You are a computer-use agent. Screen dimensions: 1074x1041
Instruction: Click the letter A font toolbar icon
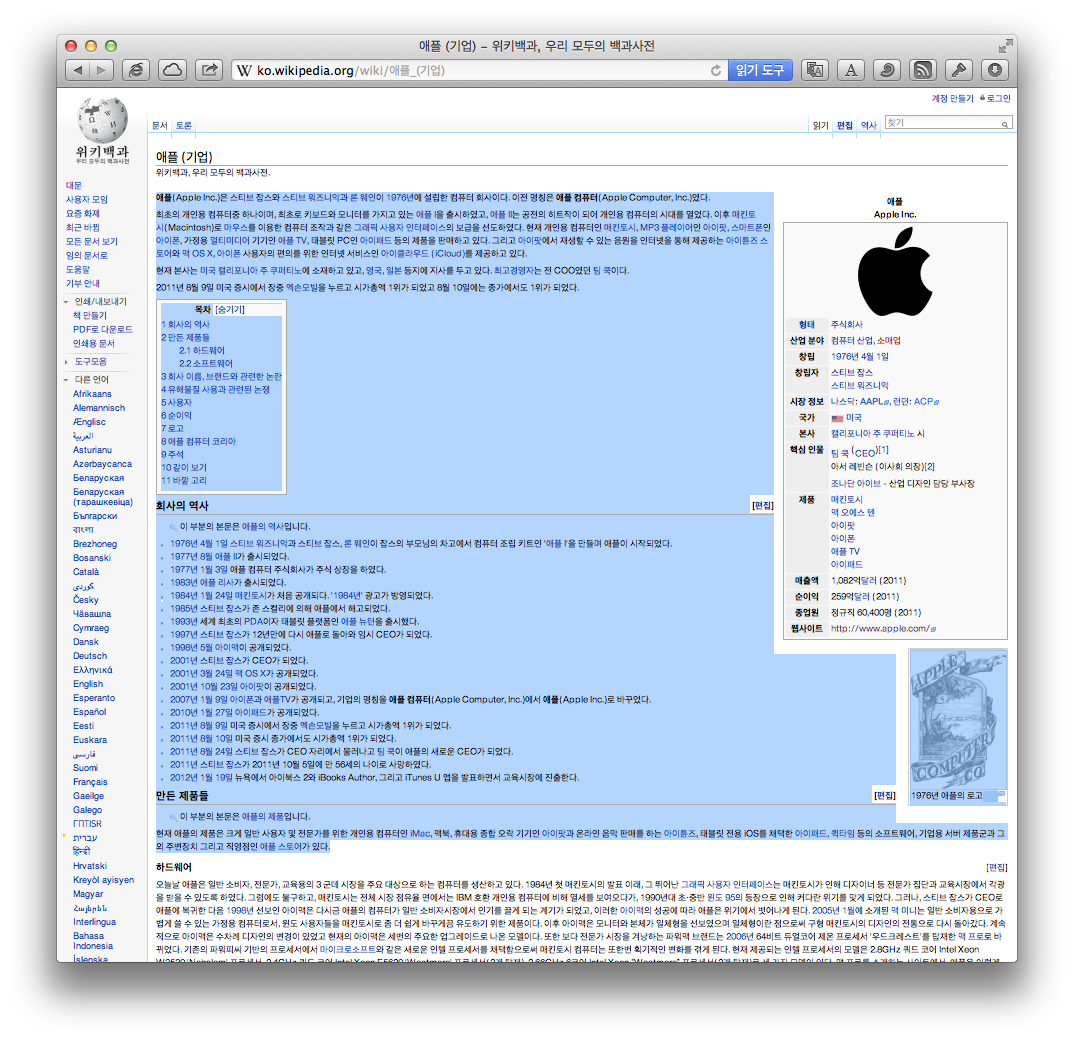[851, 70]
